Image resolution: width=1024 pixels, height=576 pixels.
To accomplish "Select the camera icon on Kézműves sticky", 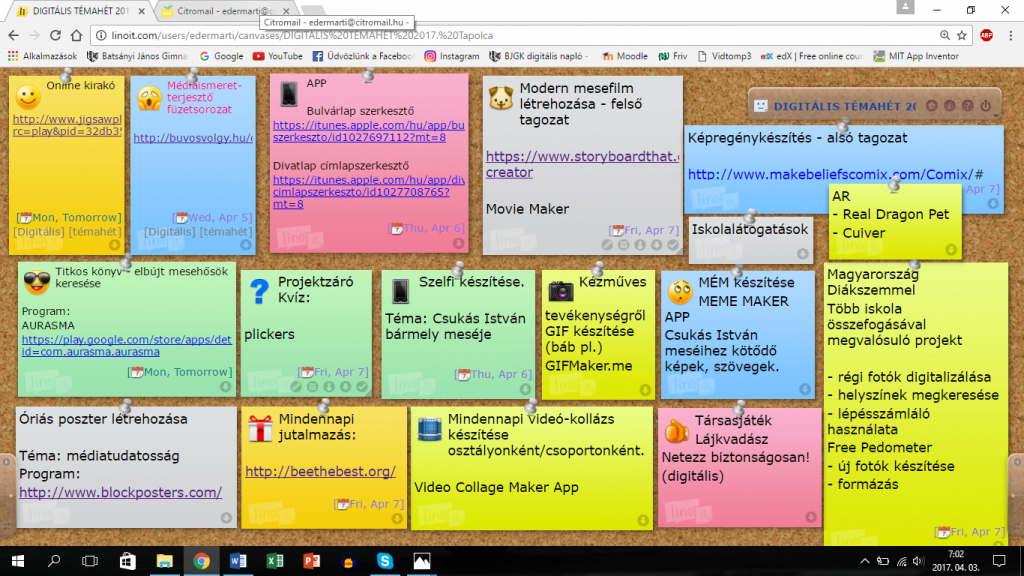I will click(x=560, y=291).
